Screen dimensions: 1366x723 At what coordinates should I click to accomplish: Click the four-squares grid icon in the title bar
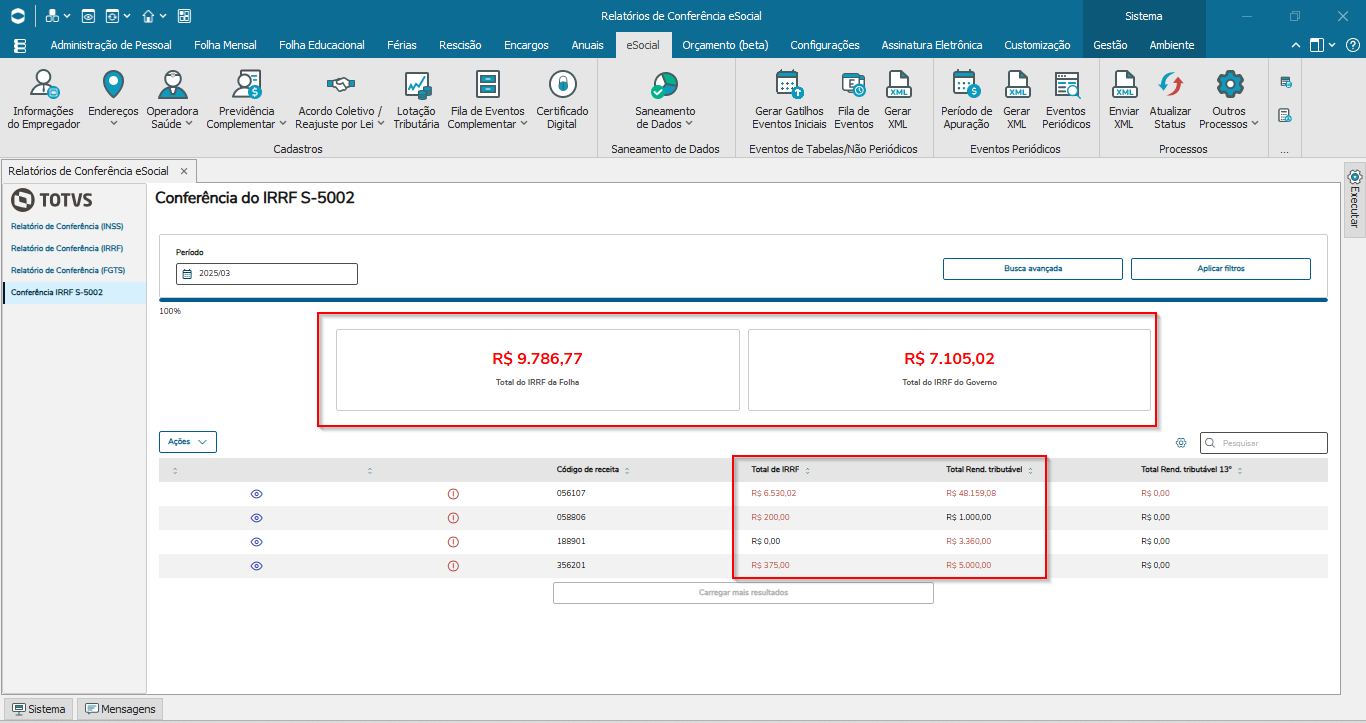(183, 16)
